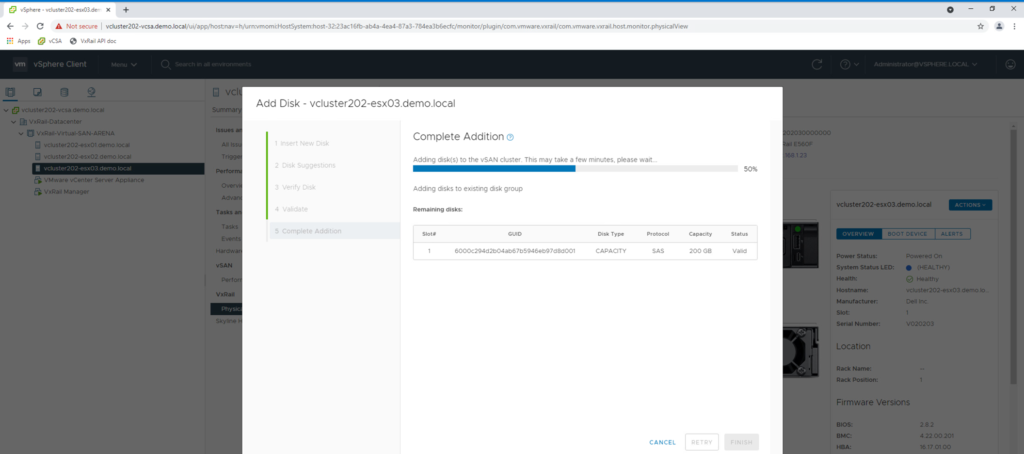Open the VMs and Templates inventory view
The height and width of the screenshot is (454, 1024).
pyautogui.click(x=37, y=92)
